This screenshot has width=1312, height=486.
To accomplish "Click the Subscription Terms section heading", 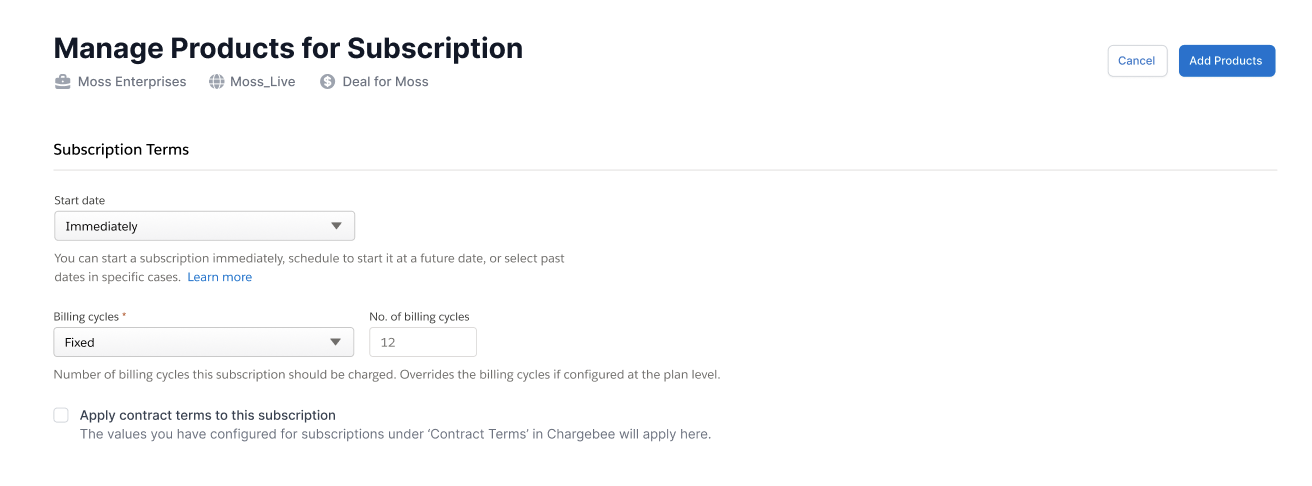I will pyautogui.click(x=121, y=149).
